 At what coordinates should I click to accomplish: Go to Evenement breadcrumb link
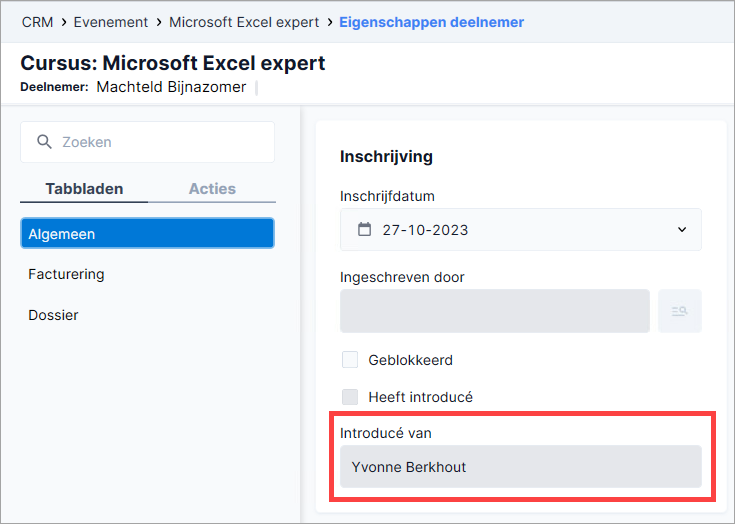(x=111, y=22)
